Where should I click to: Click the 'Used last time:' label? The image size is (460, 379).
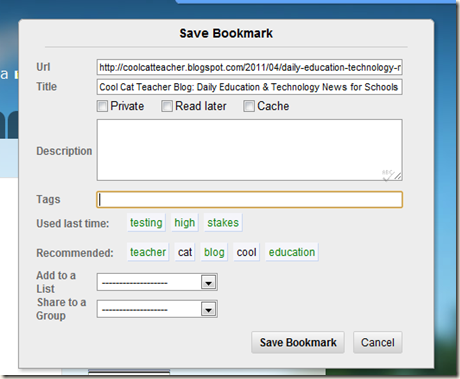[73, 223]
